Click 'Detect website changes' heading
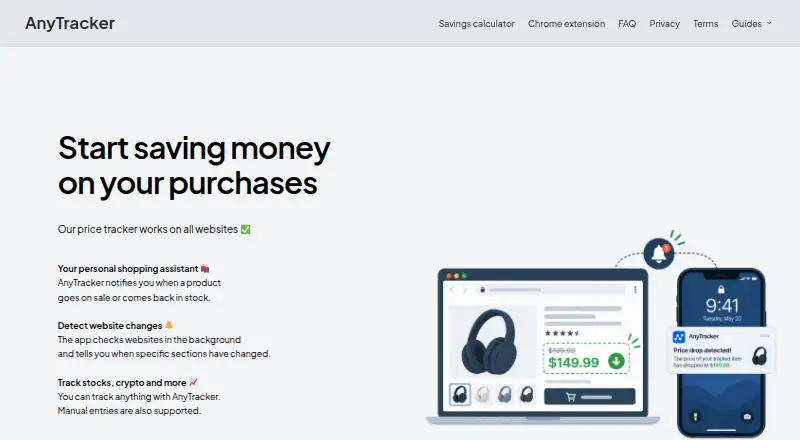Viewport: 800px width, 440px height. pos(110,326)
